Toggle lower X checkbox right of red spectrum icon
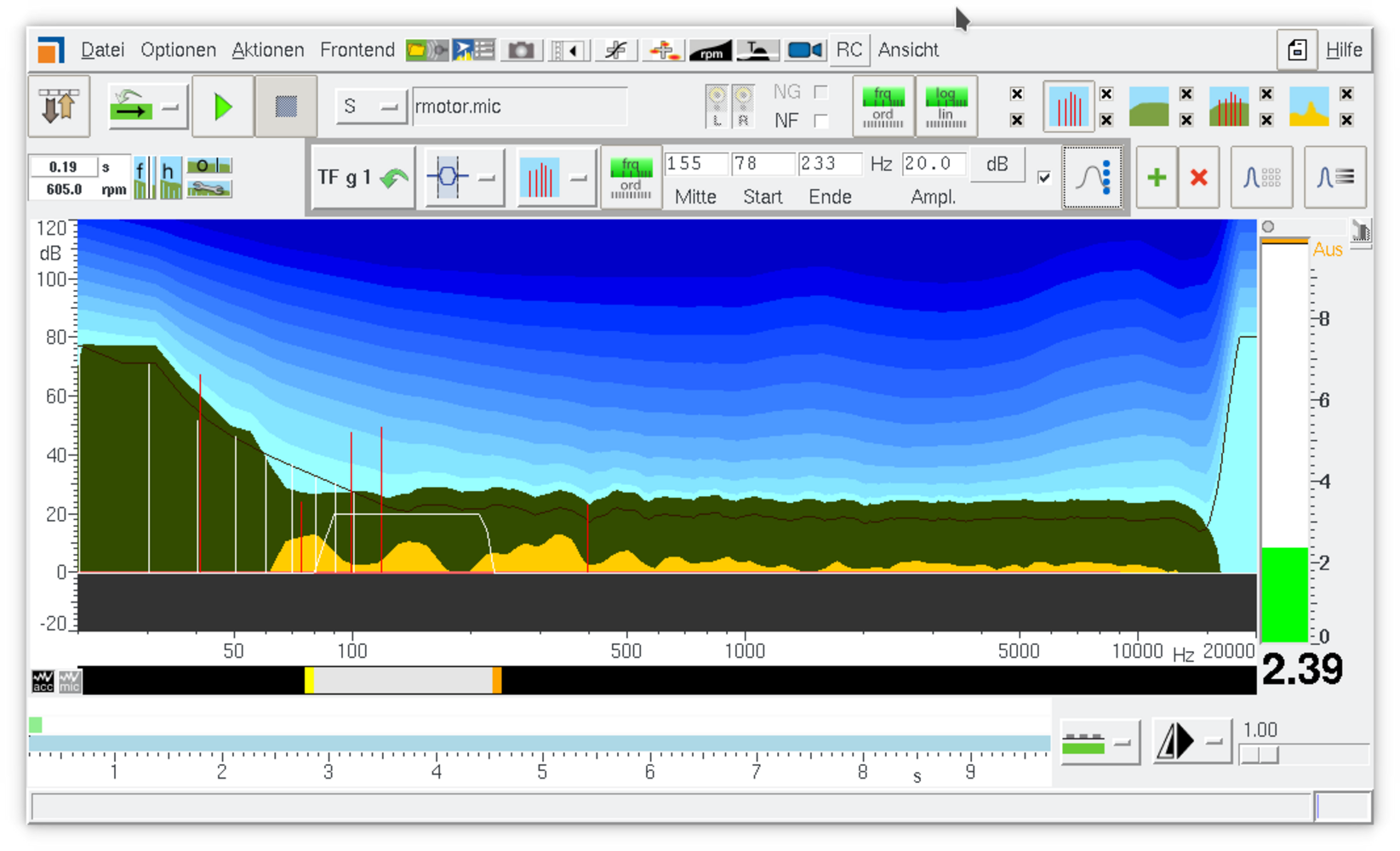Screen dimensions: 1400x851 pos(1106,120)
